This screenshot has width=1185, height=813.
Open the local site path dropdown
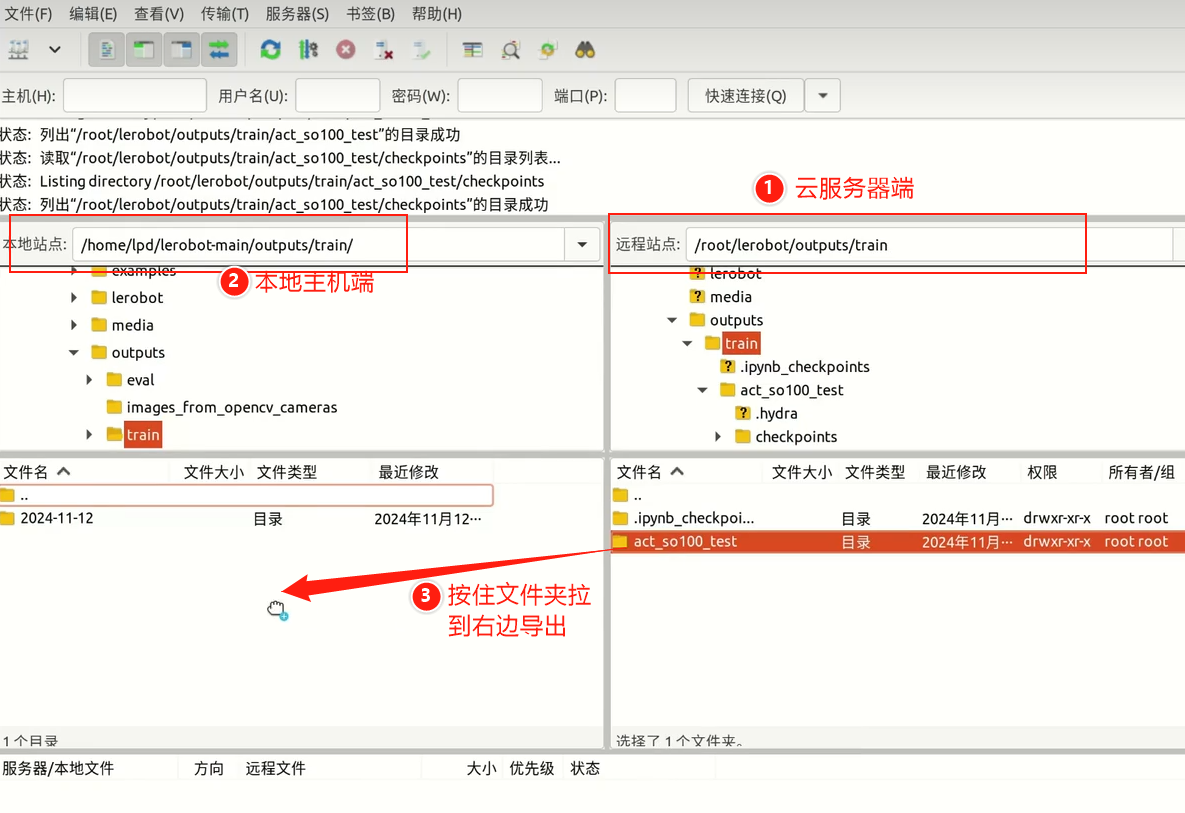[x=582, y=245]
